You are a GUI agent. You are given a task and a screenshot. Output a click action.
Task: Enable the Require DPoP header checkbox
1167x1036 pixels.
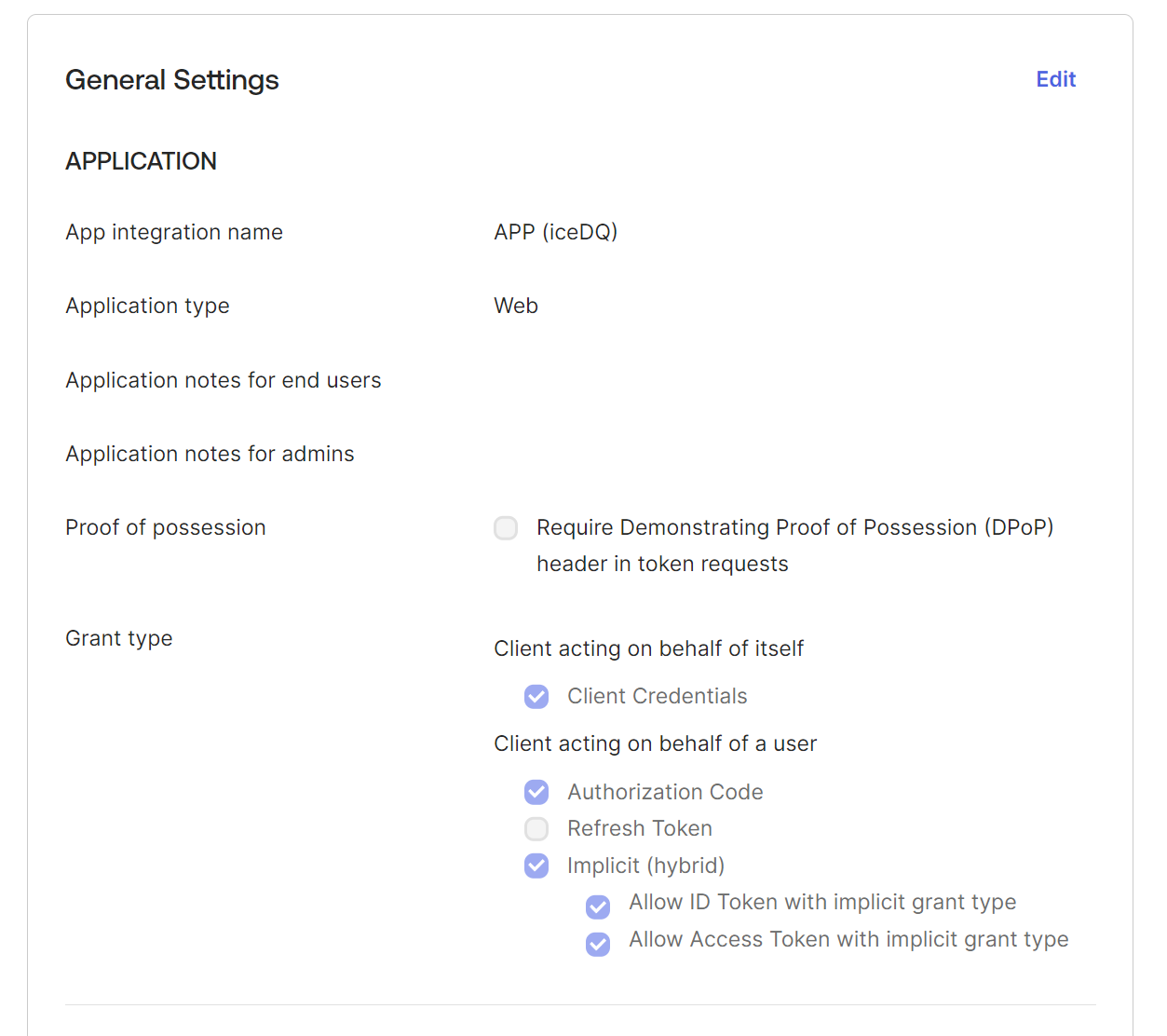[506, 528]
